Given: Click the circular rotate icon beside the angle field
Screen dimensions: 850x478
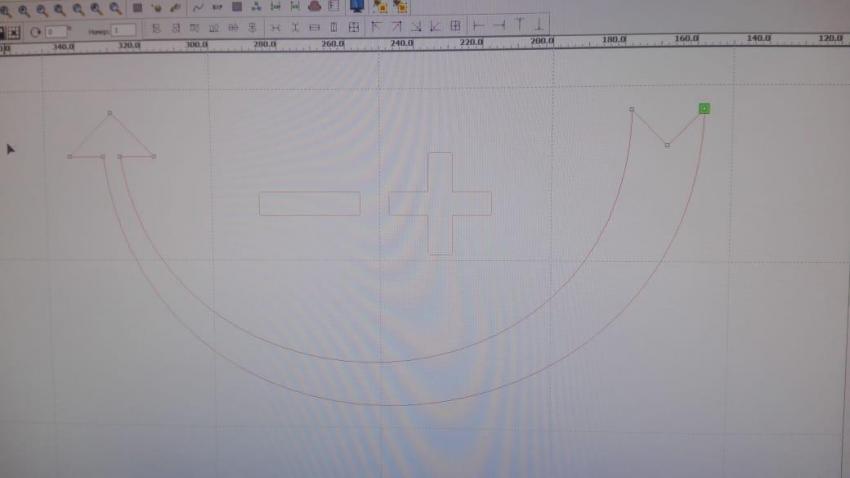Looking at the screenshot, I should coord(35,32).
